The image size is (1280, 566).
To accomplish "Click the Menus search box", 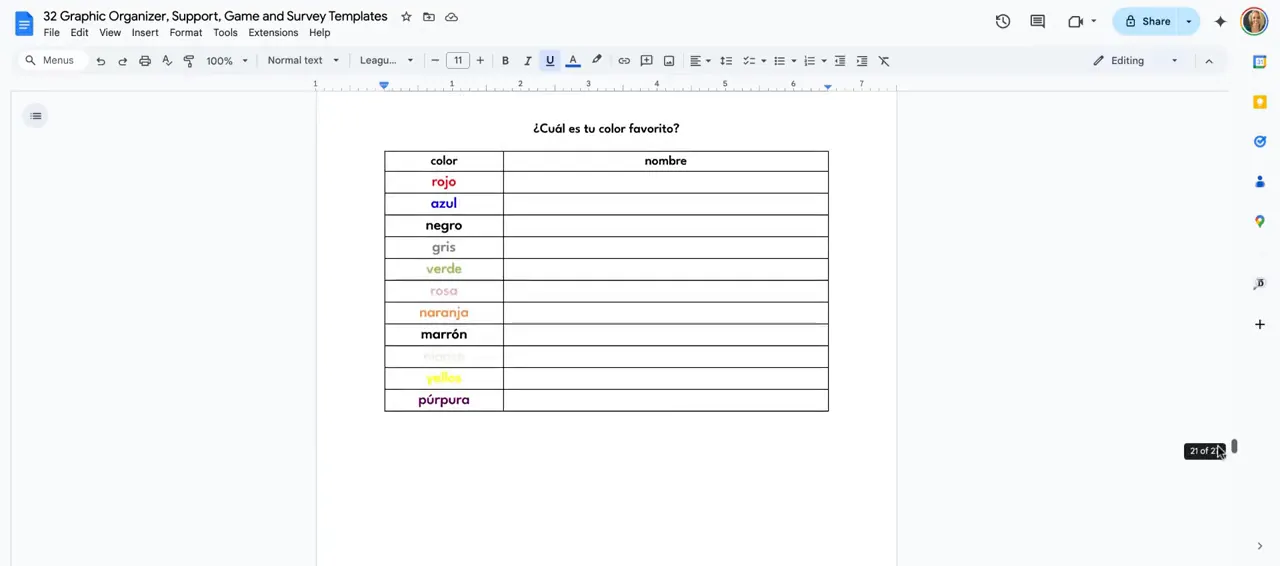I will point(50,61).
